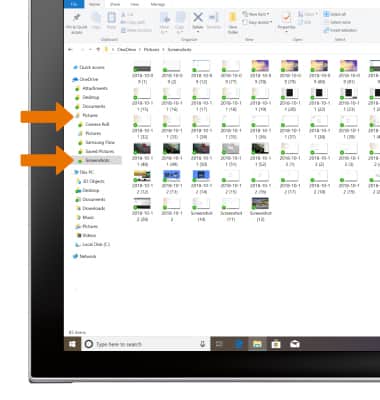The image size is (380, 400).
Task: Open Videos under This PC
Action: (x=87, y=235)
